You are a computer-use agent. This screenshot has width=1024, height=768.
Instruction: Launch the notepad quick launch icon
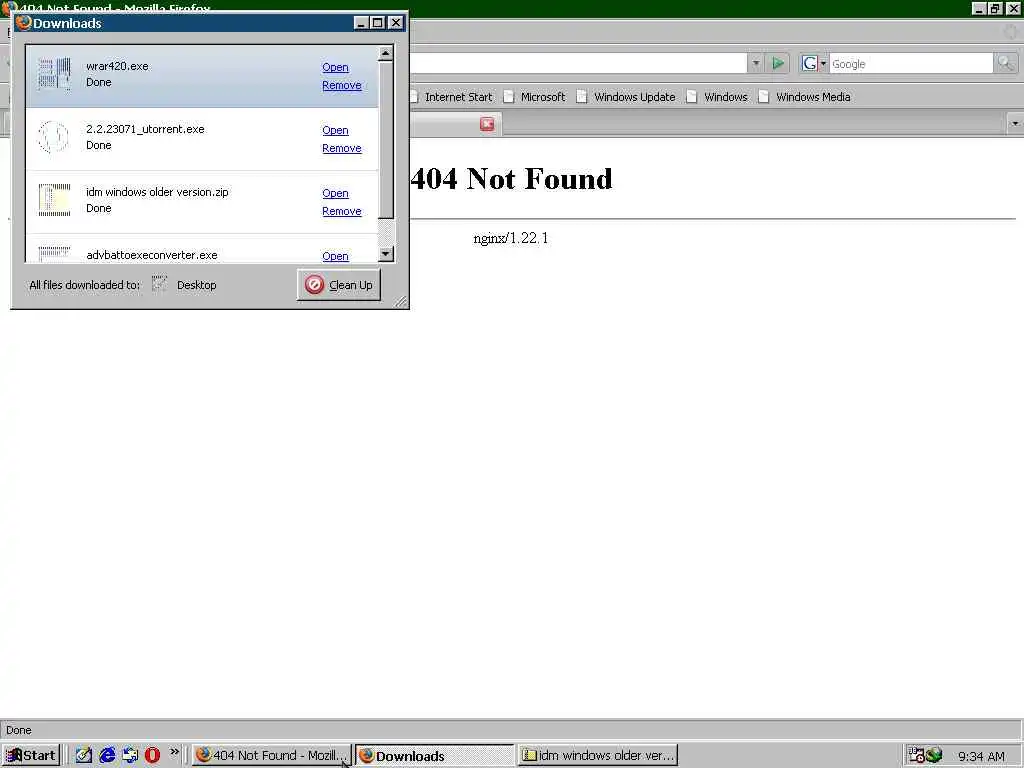(84, 756)
